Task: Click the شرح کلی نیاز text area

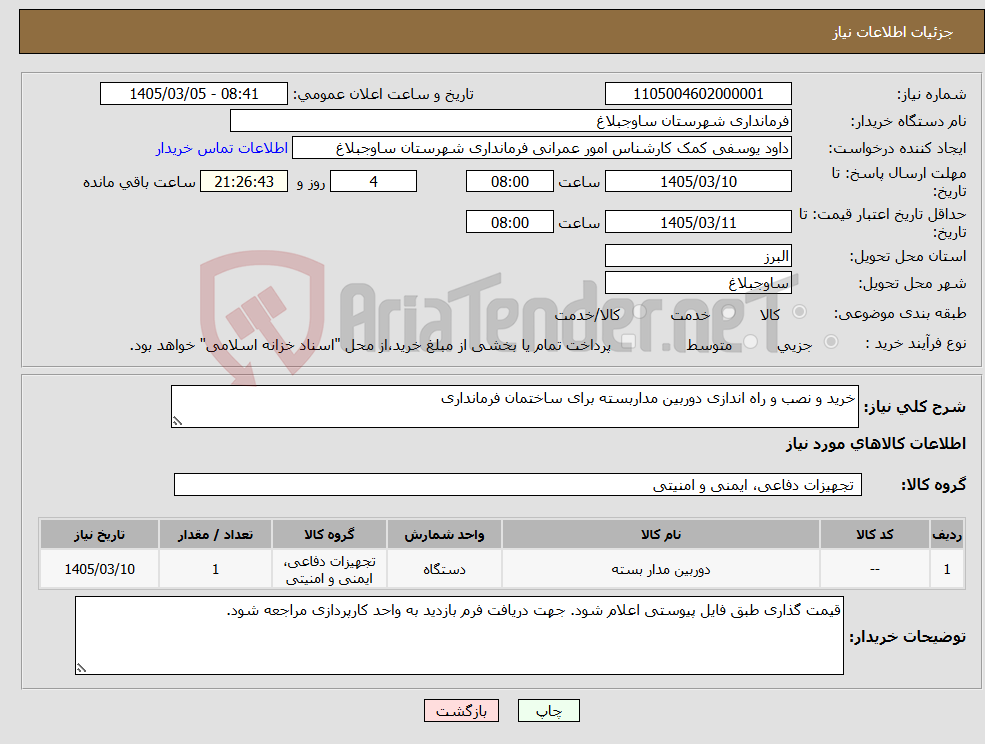Action: (x=514, y=407)
